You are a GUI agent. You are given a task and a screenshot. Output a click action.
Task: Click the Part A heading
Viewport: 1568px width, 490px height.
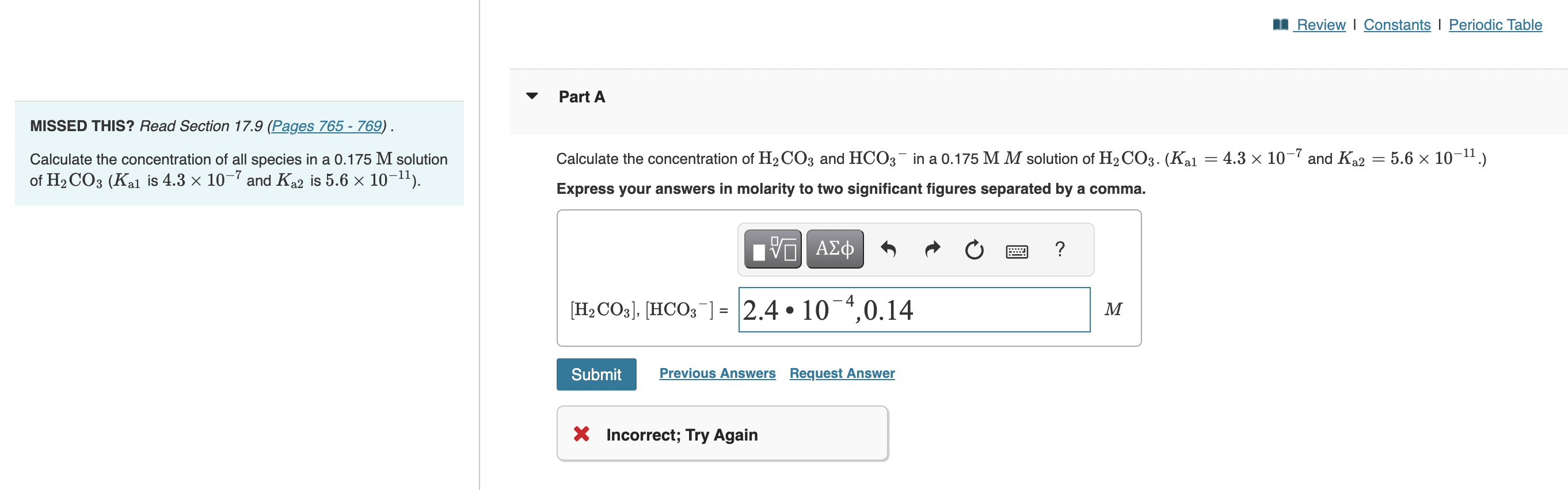[581, 96]
